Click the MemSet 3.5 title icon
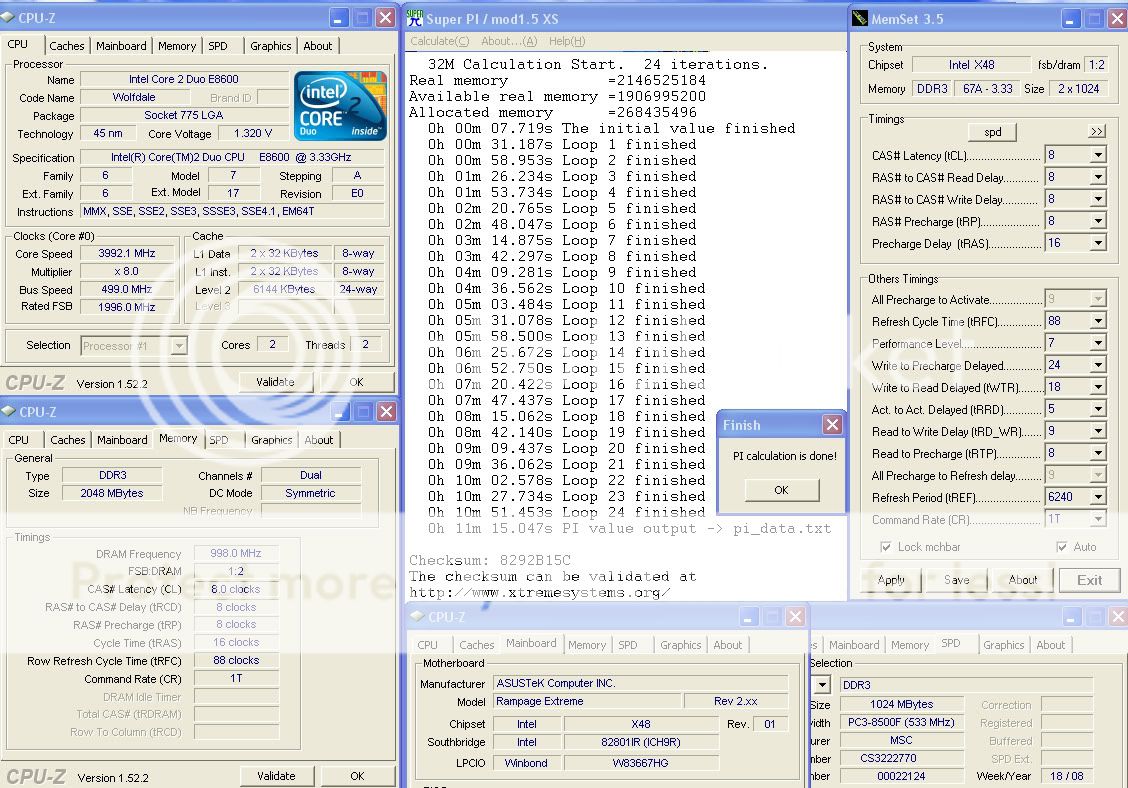Screen dimensions: 1128x788 860,18
